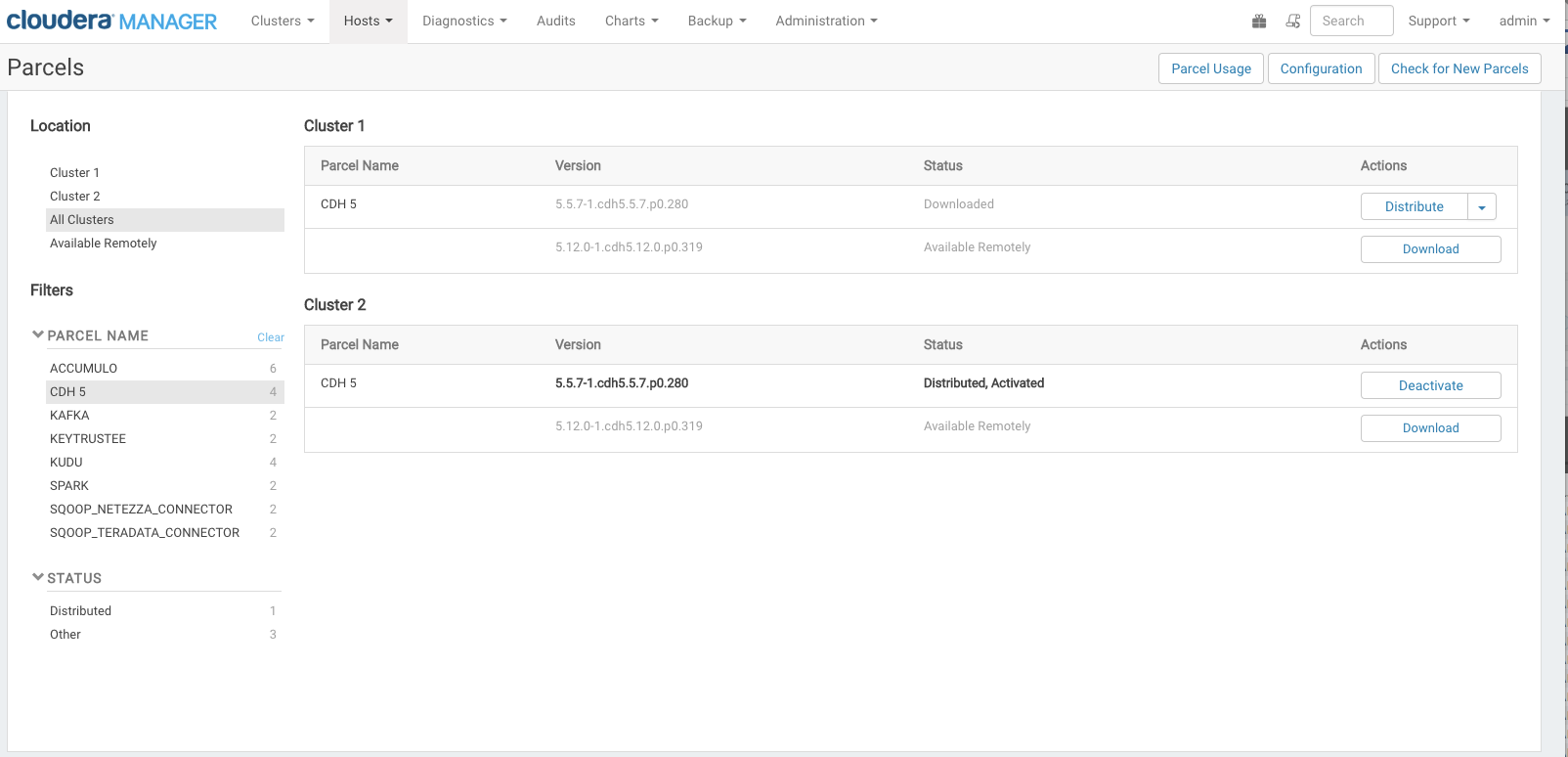Download 5.12.0 parcel for Cluster 2

point(1430,428)
